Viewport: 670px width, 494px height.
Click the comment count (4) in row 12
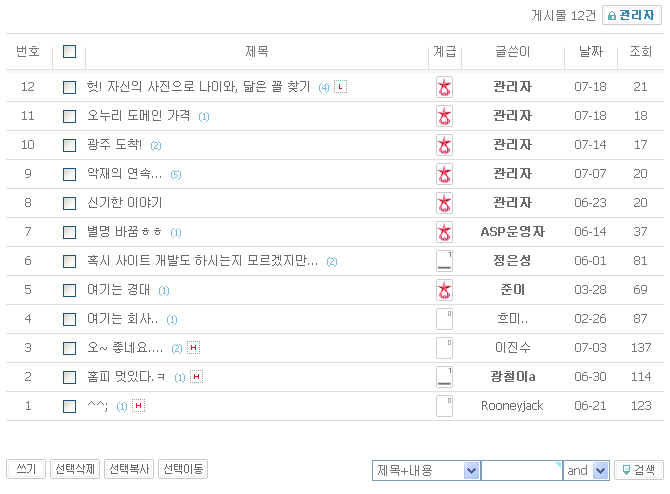324,88
